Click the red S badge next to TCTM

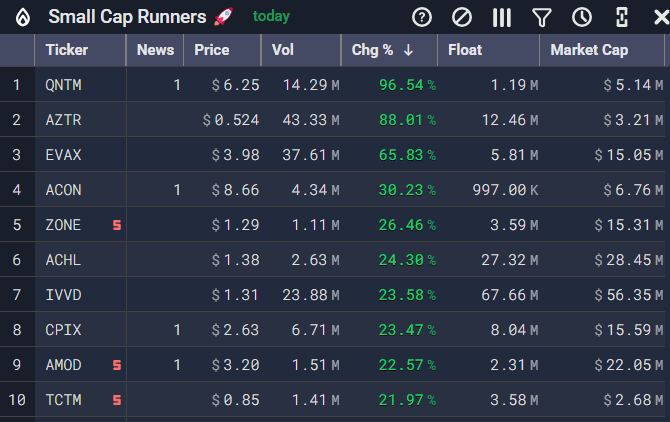click(117, 400)
